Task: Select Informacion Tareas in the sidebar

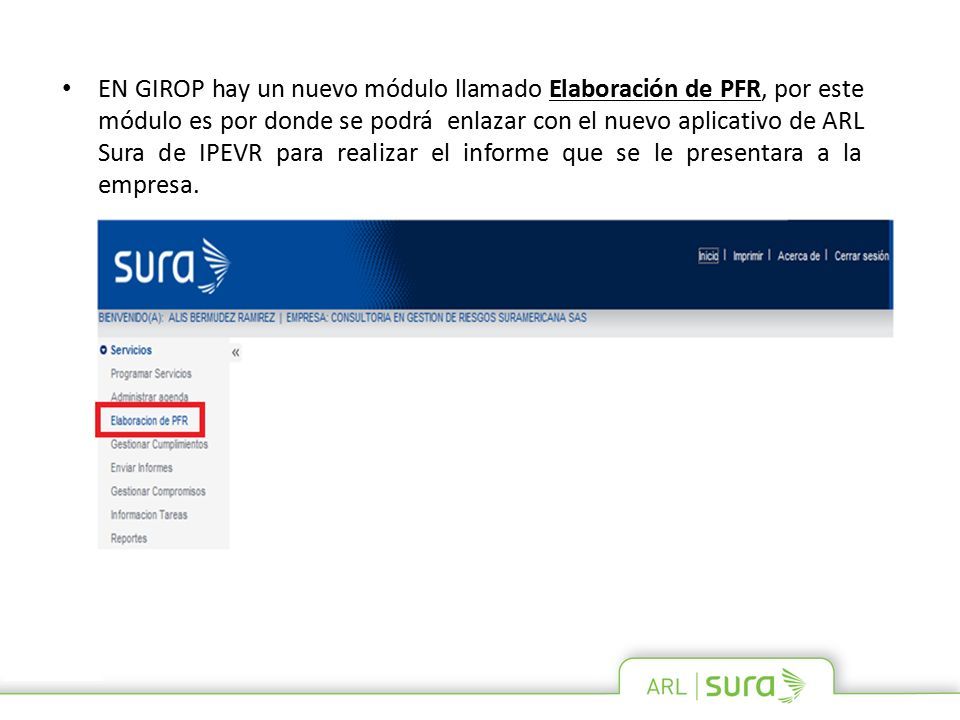Action: click(x=149, y=515)
